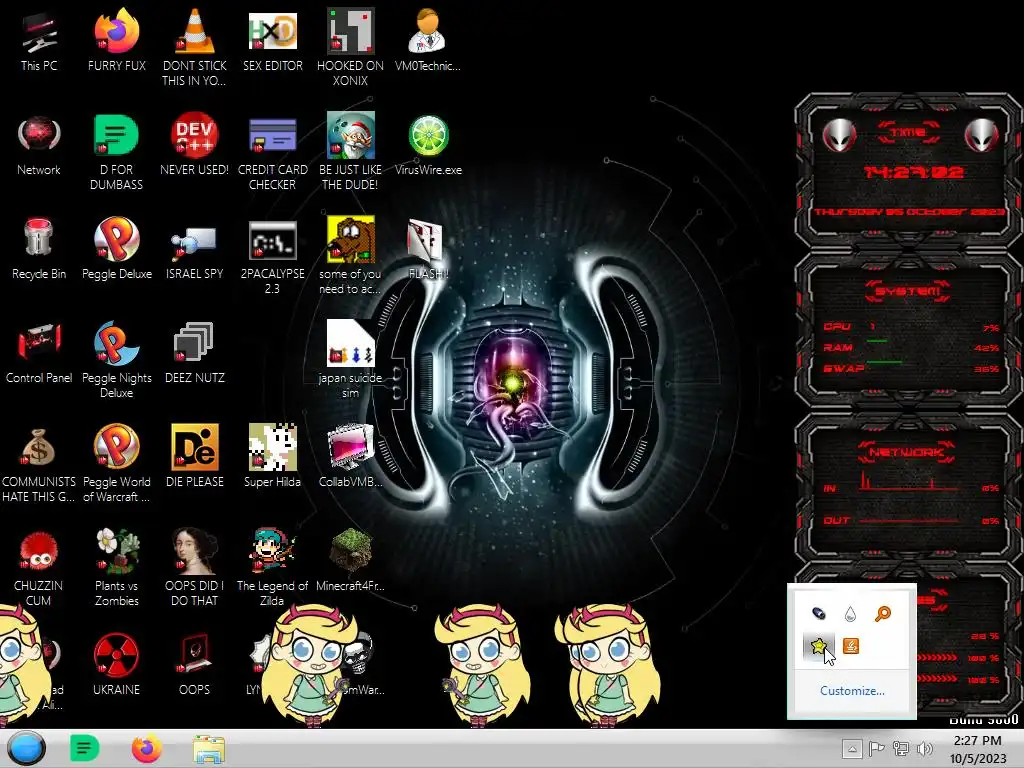Collapse the hidden tray icons arrow
This screenshot has width=1024, height=768.
(852, 748)
